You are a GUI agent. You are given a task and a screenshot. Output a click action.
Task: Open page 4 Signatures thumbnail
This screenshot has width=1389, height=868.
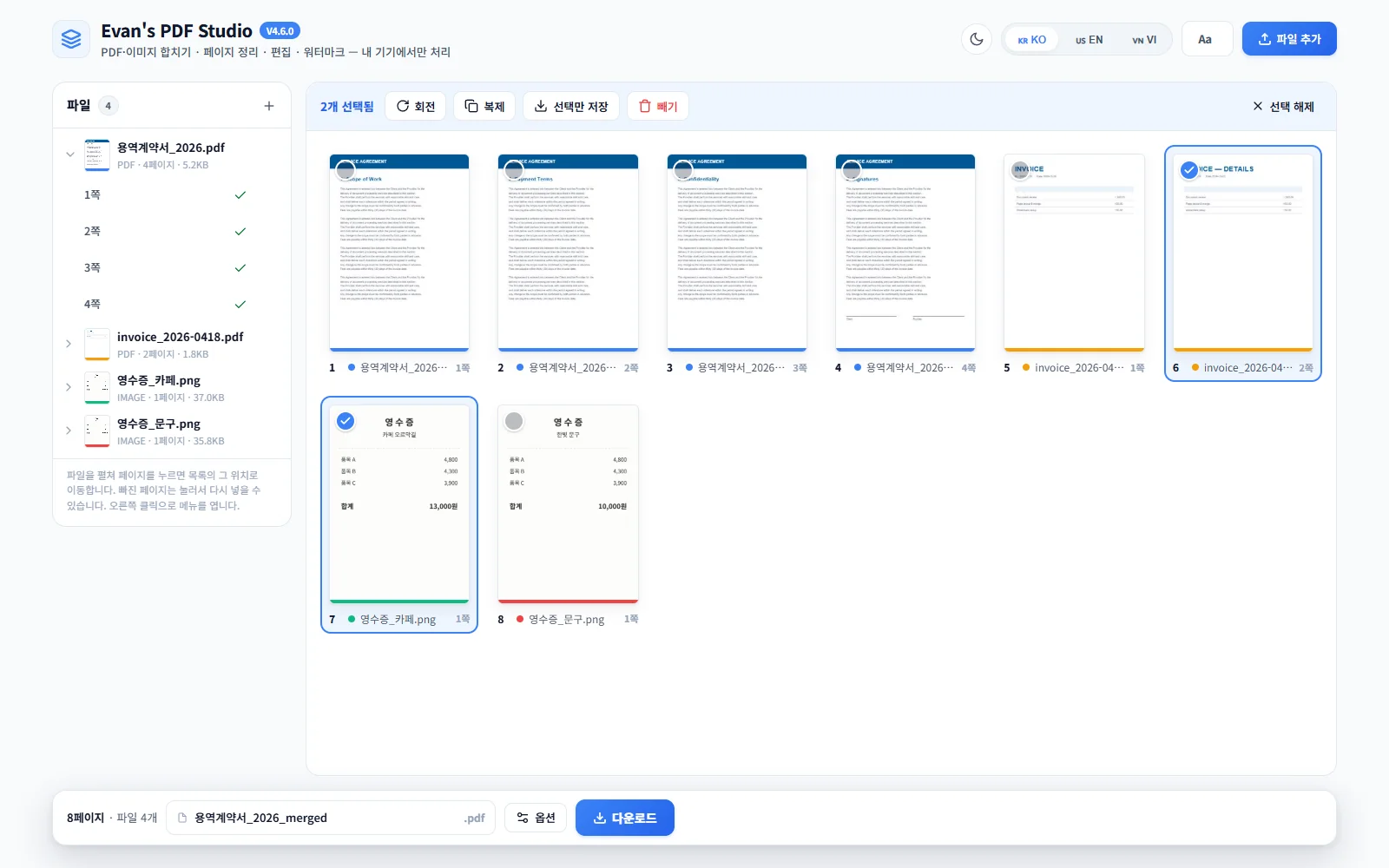click(905, 253)
